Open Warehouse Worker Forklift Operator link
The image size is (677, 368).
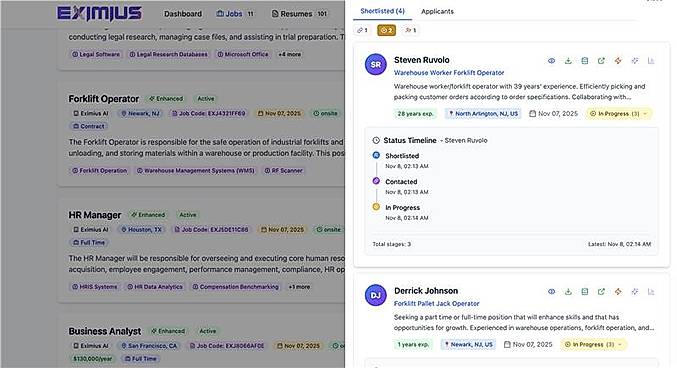tap(449, 73)
